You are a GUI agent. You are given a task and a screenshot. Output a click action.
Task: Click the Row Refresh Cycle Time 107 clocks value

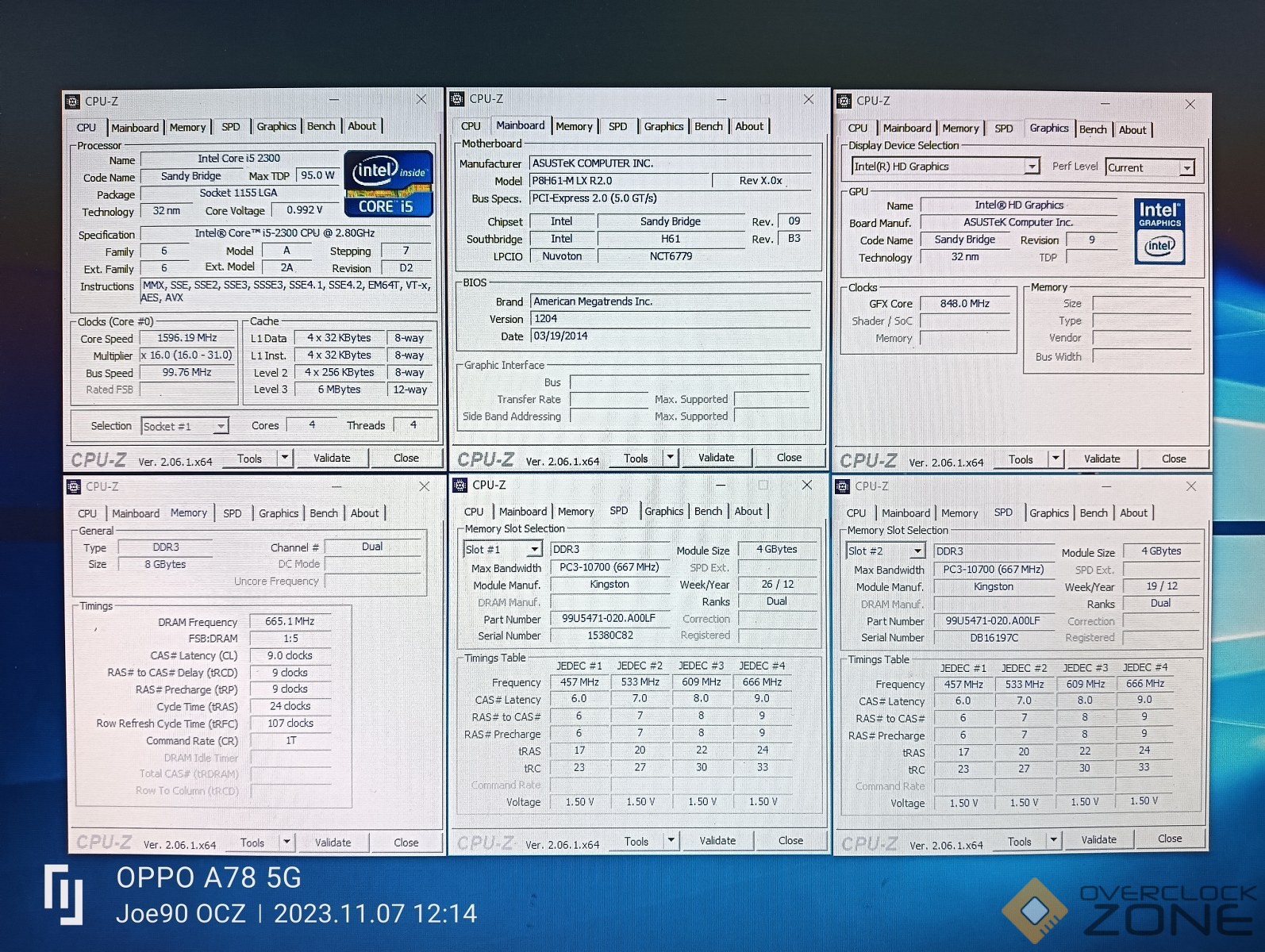(290, 724)
